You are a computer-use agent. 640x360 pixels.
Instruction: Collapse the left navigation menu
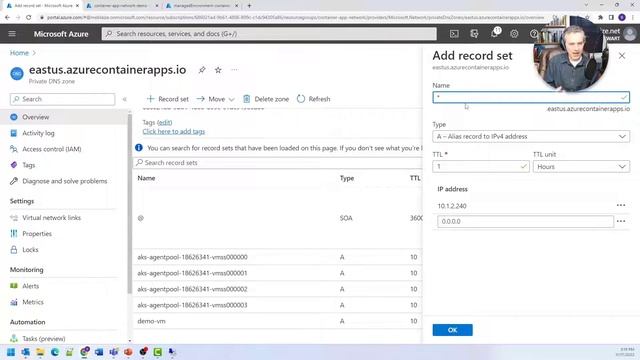pyautogui.click(x=124, y=99)
